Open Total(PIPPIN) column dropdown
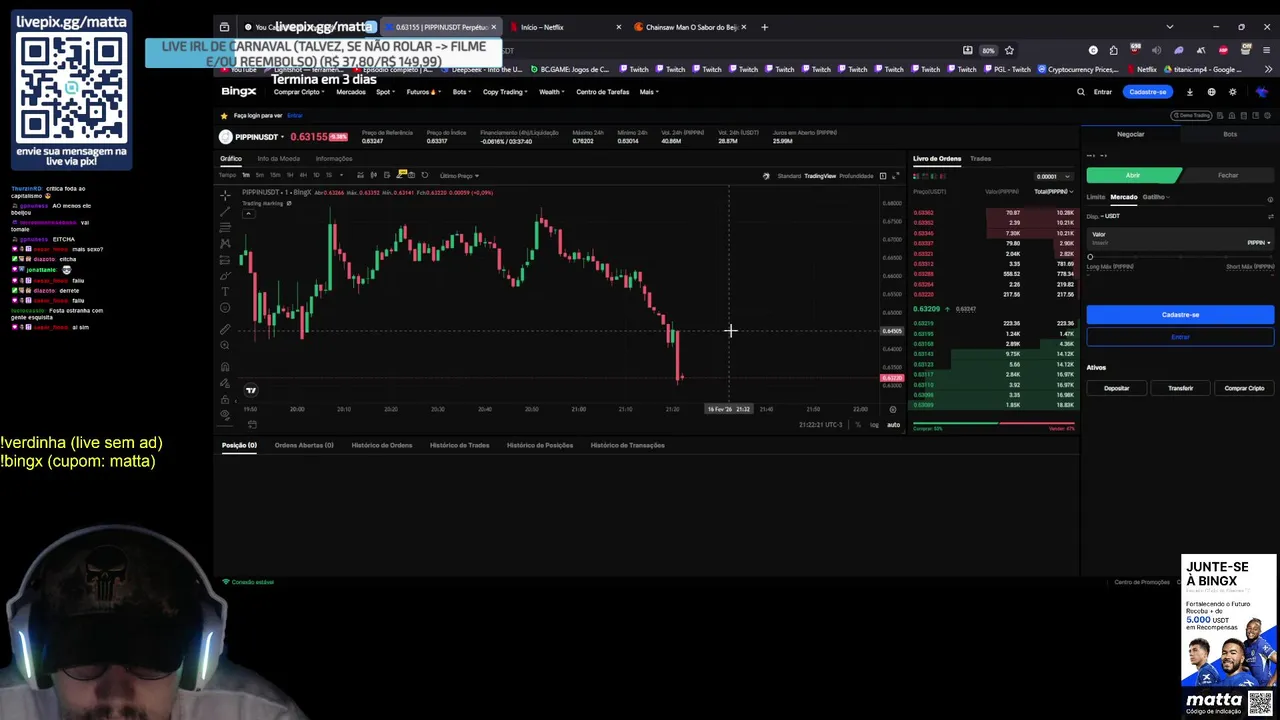The height and width of the screenshot is (720, 1280). (1054, 192)
